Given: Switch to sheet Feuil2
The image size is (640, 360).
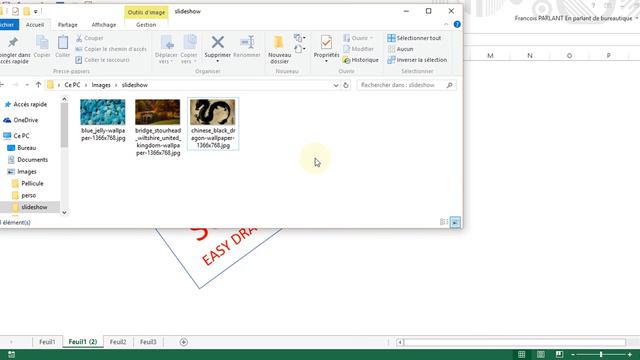Looking at the screenshot, I should (118, 342).
